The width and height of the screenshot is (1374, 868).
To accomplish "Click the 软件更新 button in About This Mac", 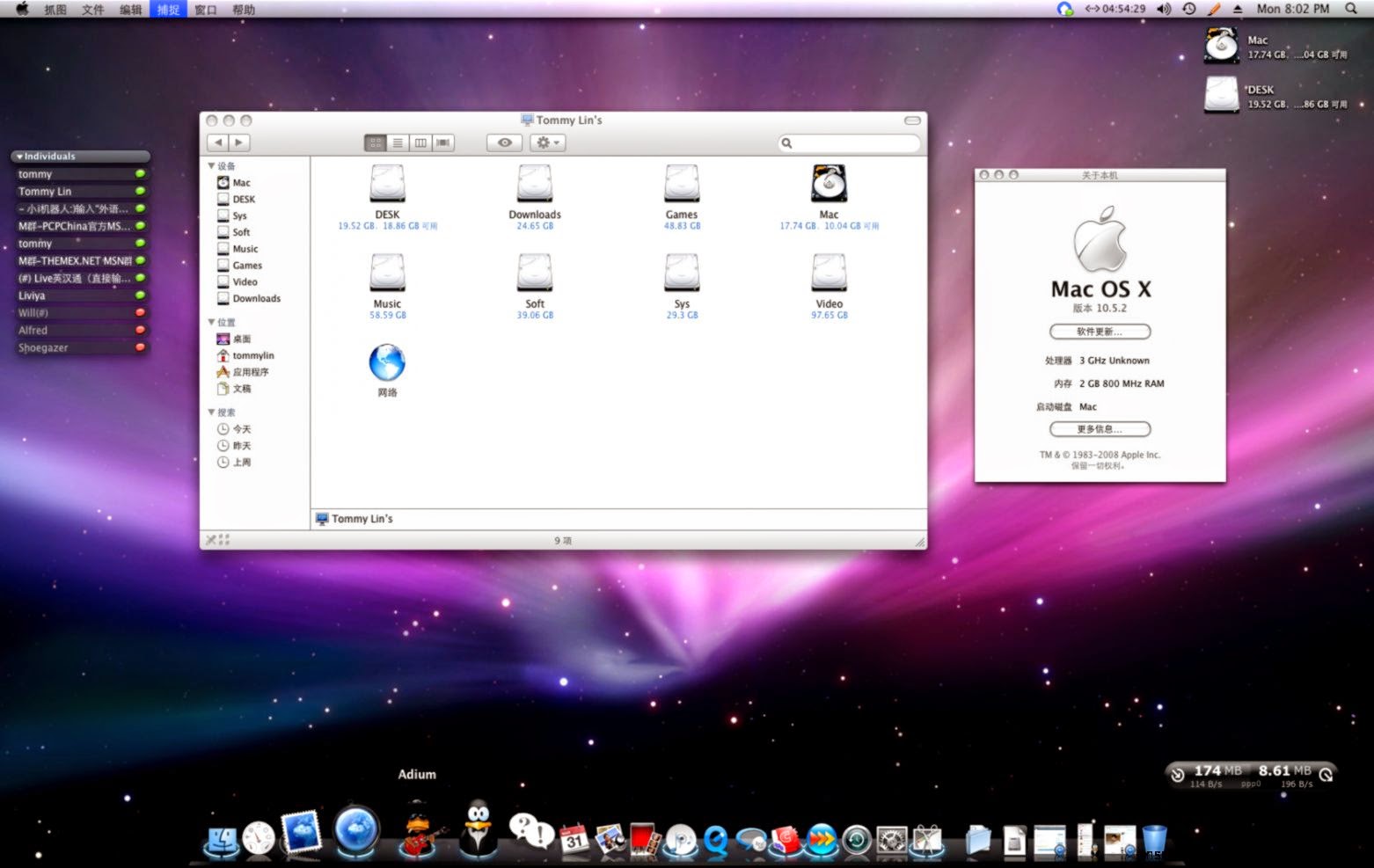I will point(1099,332).
